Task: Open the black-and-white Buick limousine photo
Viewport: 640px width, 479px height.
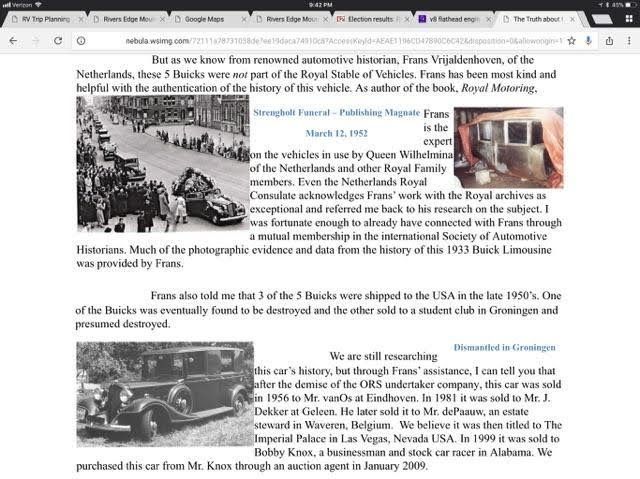Action: tap(165, 394)
